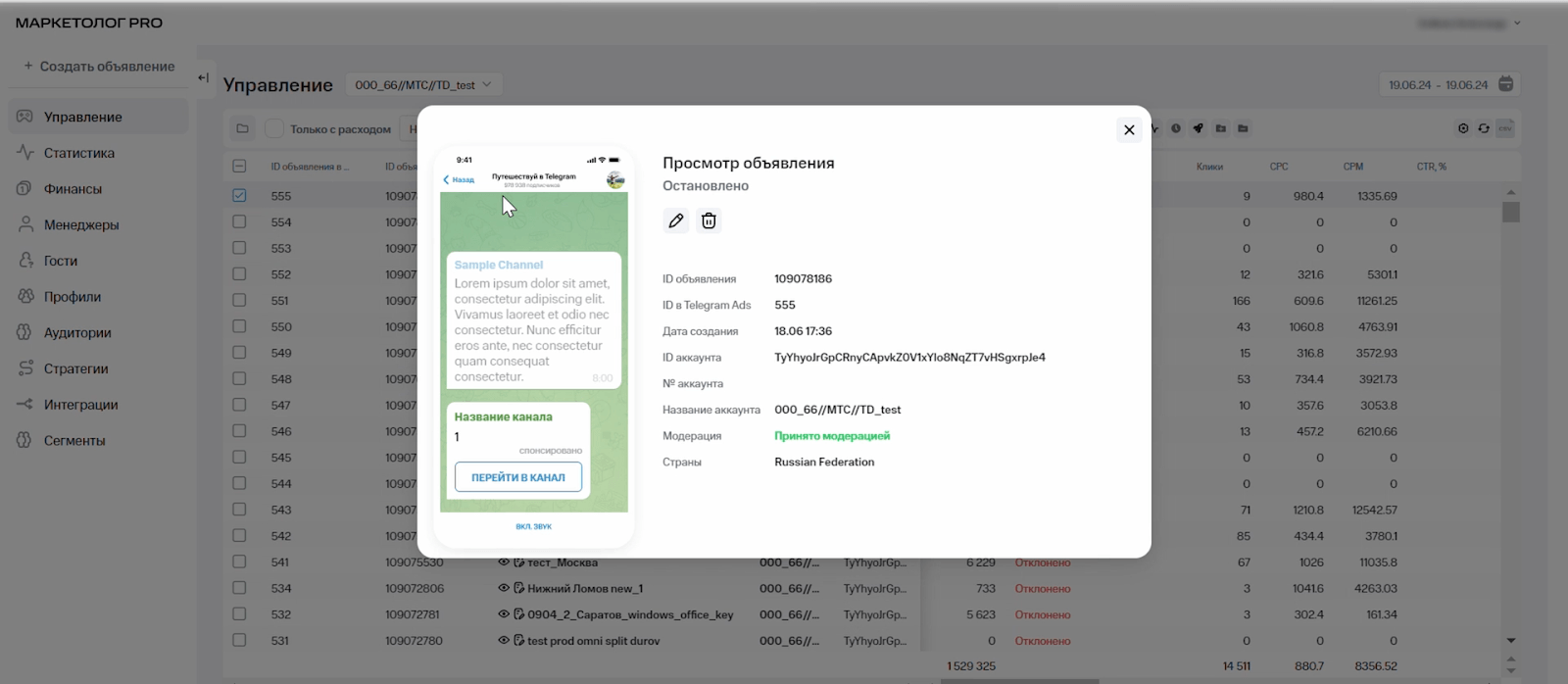Click the ВКЛ. ЗВУК link in preview
Screen dimensions: 1568x684
coord(534,526)
